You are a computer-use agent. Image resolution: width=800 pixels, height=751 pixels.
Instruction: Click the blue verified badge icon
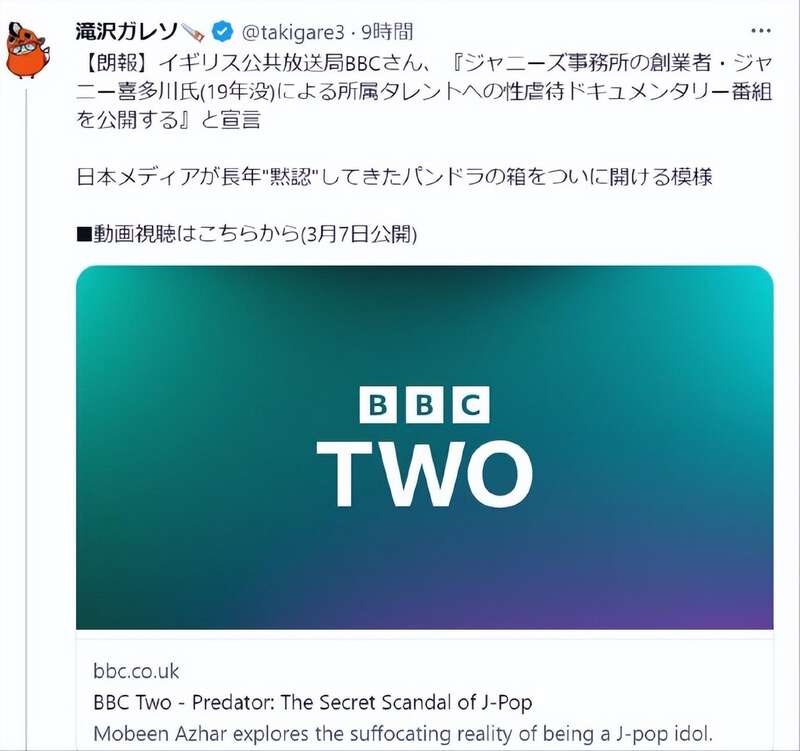(x=222, y=32)
